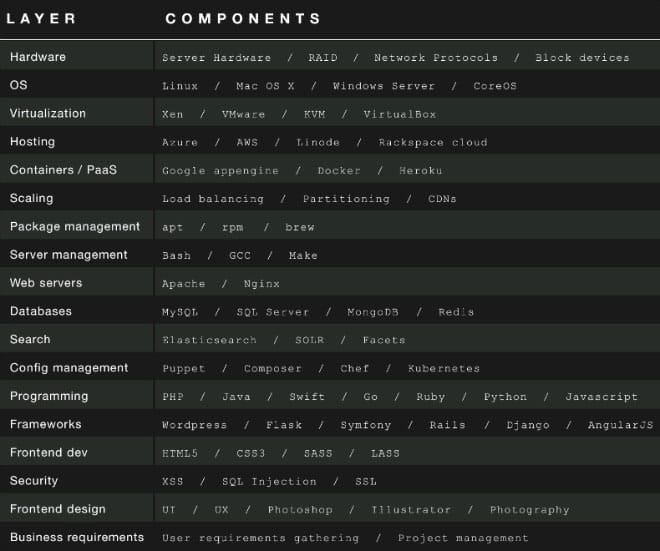Click the Hardware layer label
660x551 pixels.
coord(38,57)
